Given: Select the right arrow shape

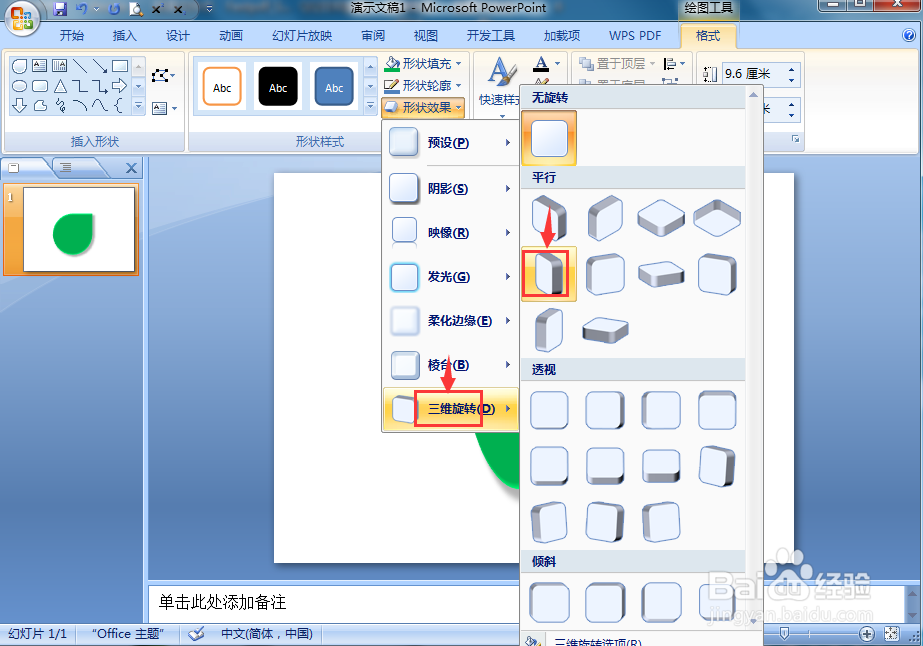Looking at the screenshot, I should [x=119, y=87].
